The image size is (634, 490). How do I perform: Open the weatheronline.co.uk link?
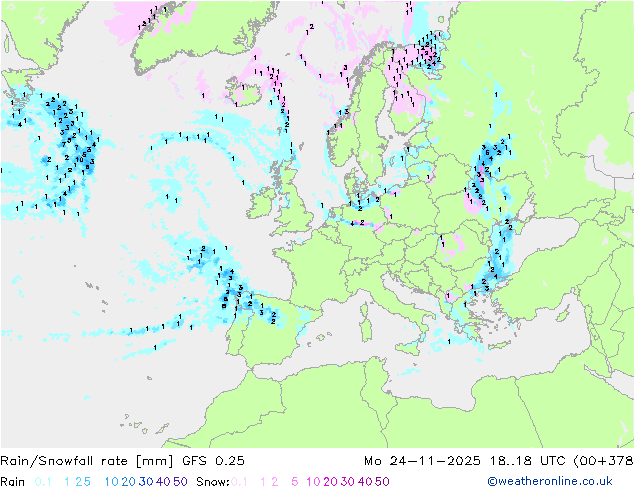[x=550, y=482]
